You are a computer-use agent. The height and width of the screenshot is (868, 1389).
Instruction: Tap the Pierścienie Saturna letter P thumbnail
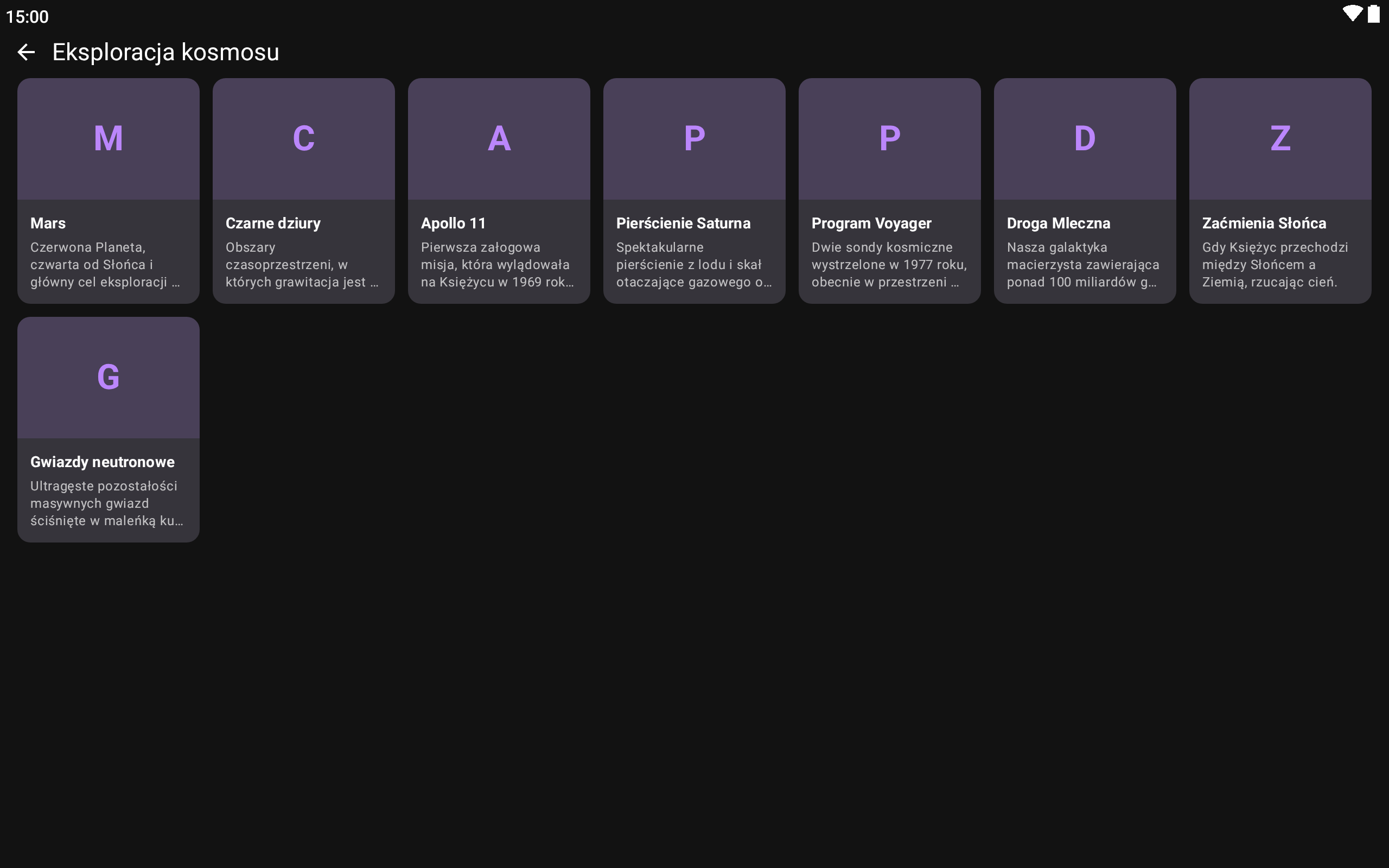694,139
